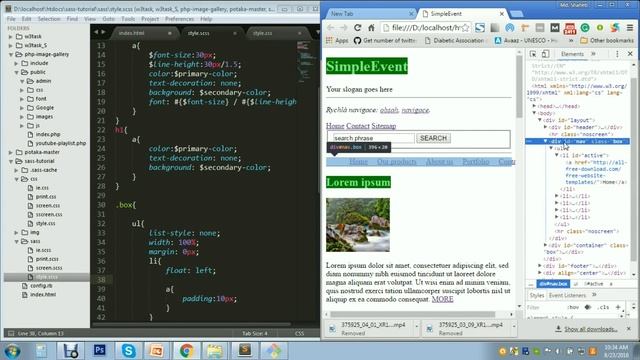
Task: Click the search phrase input field
Action: pos(373,138)
